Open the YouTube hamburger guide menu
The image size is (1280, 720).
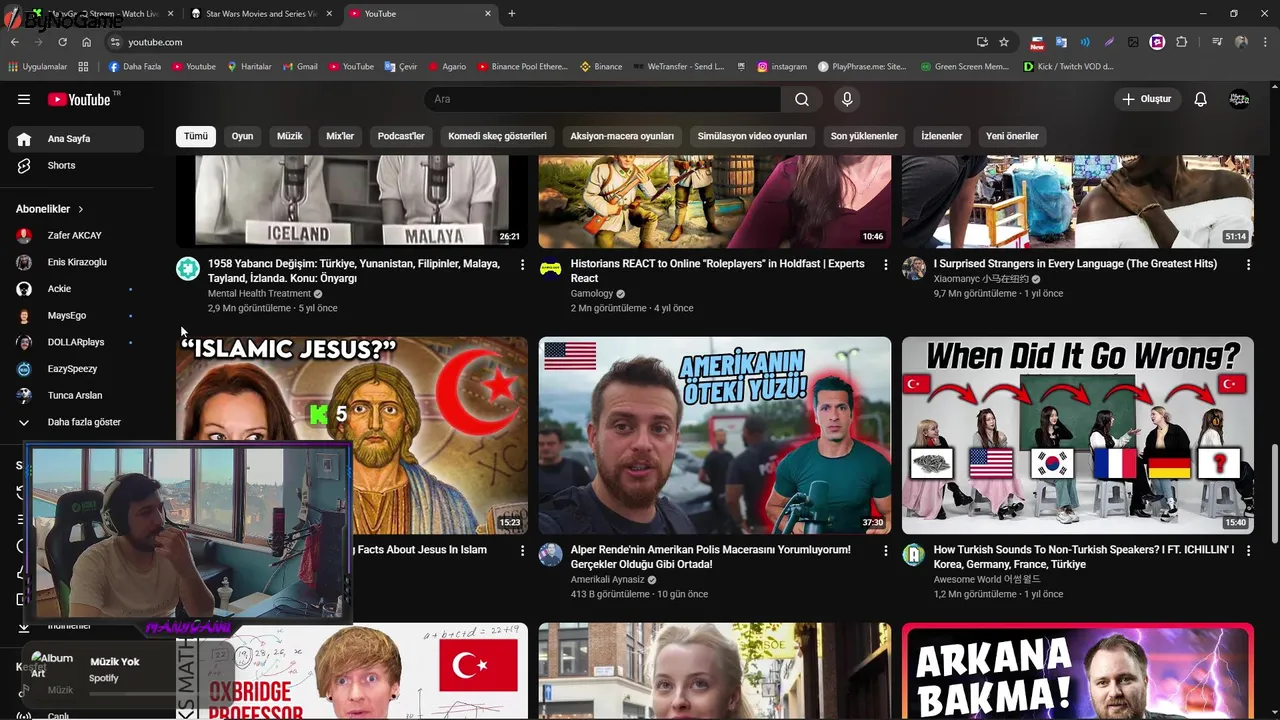(24, 99)
